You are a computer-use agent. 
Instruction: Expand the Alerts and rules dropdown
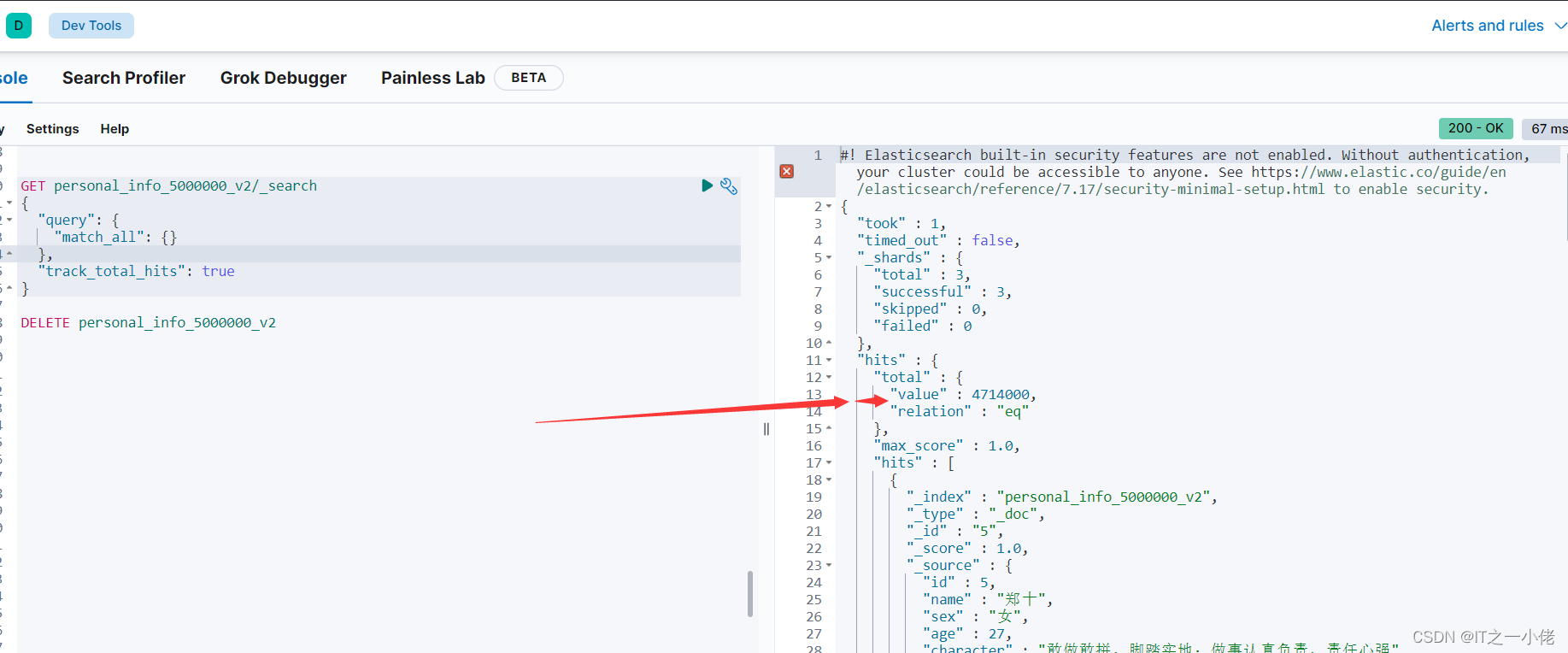point(1498,26)
